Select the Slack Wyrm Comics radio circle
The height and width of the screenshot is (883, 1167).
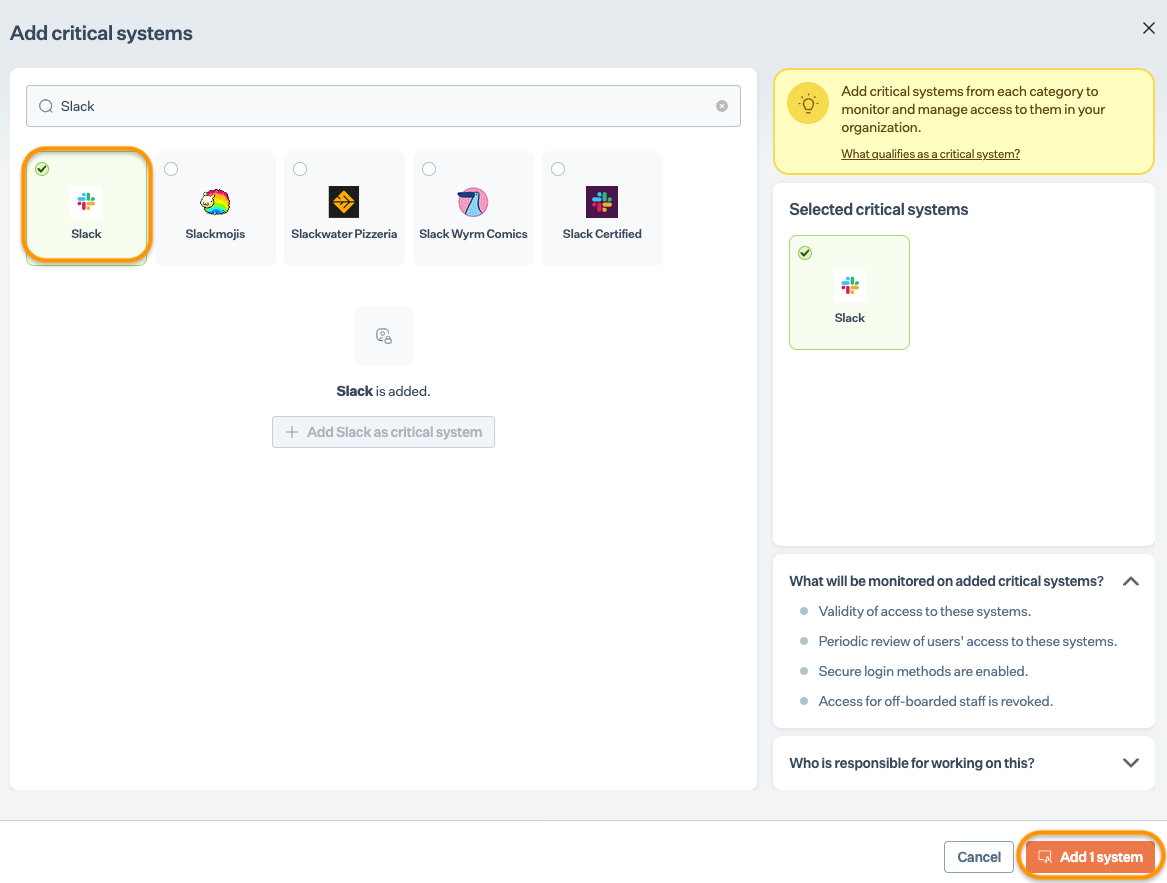point(429,169)
